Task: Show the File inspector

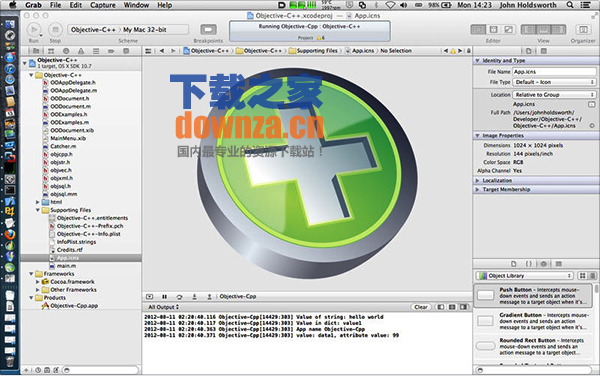Action: coord(528,51)
